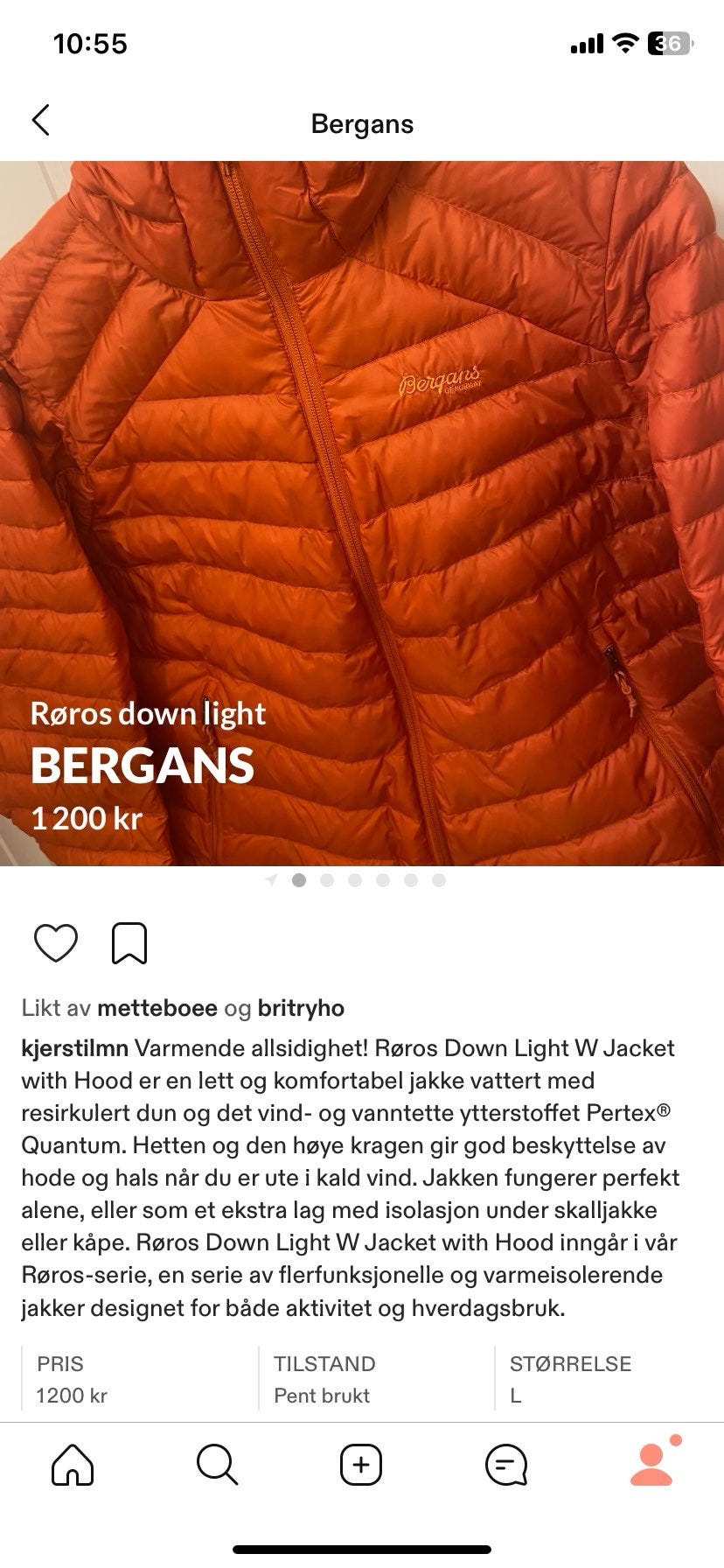Open the profile icon tab
The width and height of the screenshot is (724, 1568).
coord(652,1462)
